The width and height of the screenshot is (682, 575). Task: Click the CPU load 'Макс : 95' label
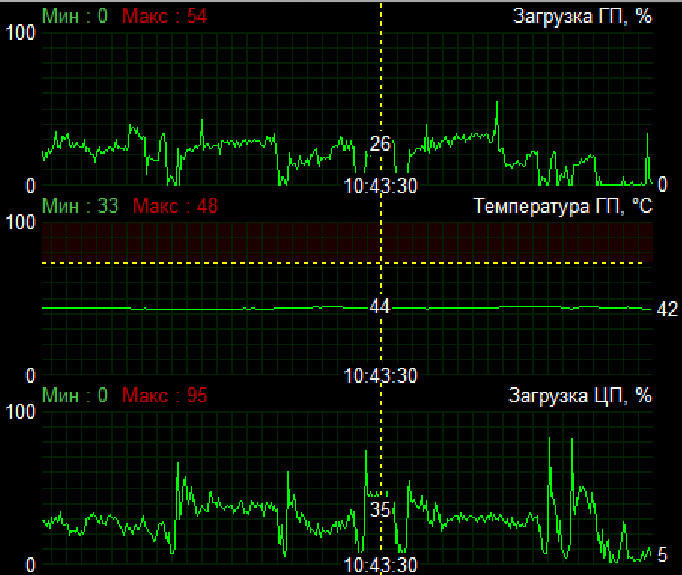(164, 395)
